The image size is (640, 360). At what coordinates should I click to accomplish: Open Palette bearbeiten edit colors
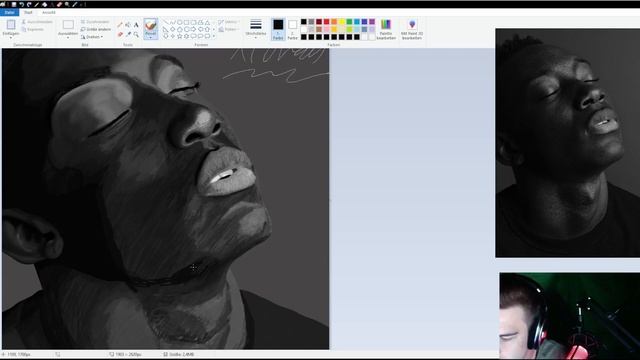pyautogui.click(x=386, y=29)
